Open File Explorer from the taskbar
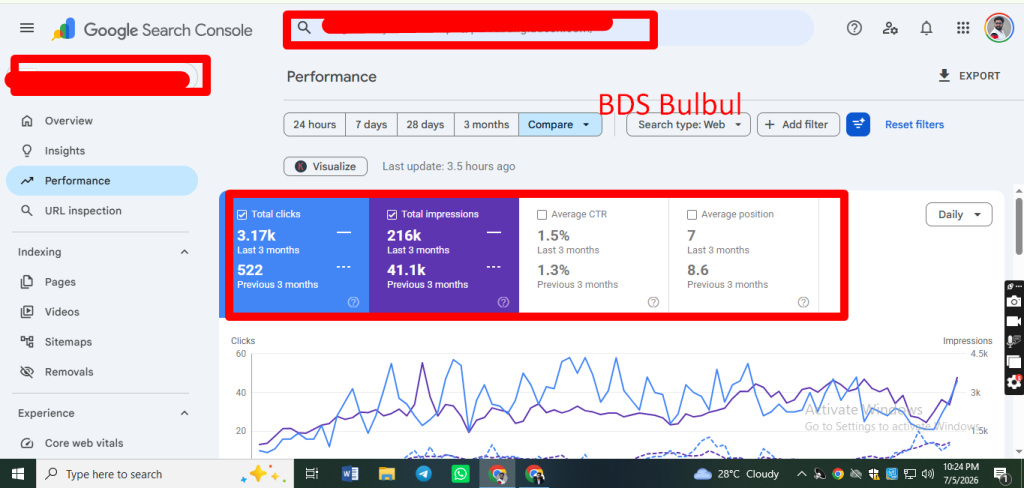The image size is (1024, 488). click(387, 474)
